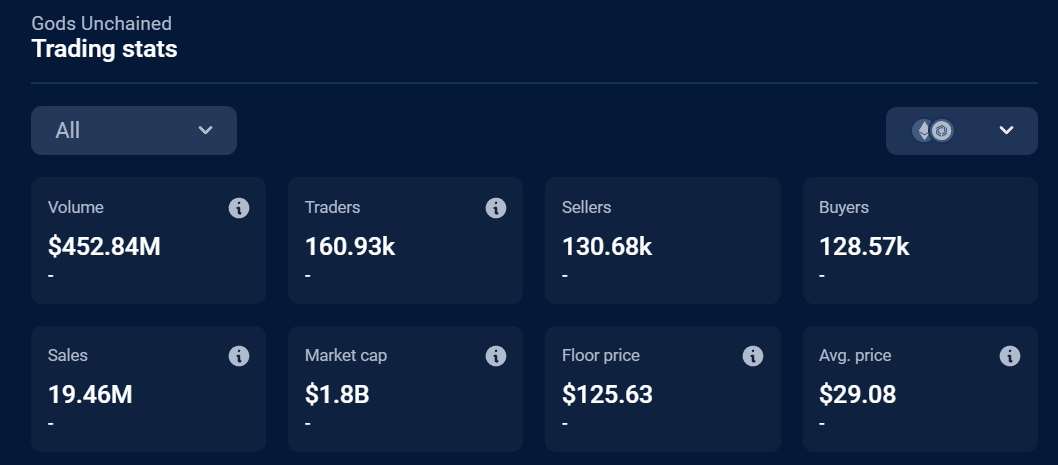Expand the chain selector chevron
The width and height of the screenshot is (1058, 465).
[x=1006, y=131]
